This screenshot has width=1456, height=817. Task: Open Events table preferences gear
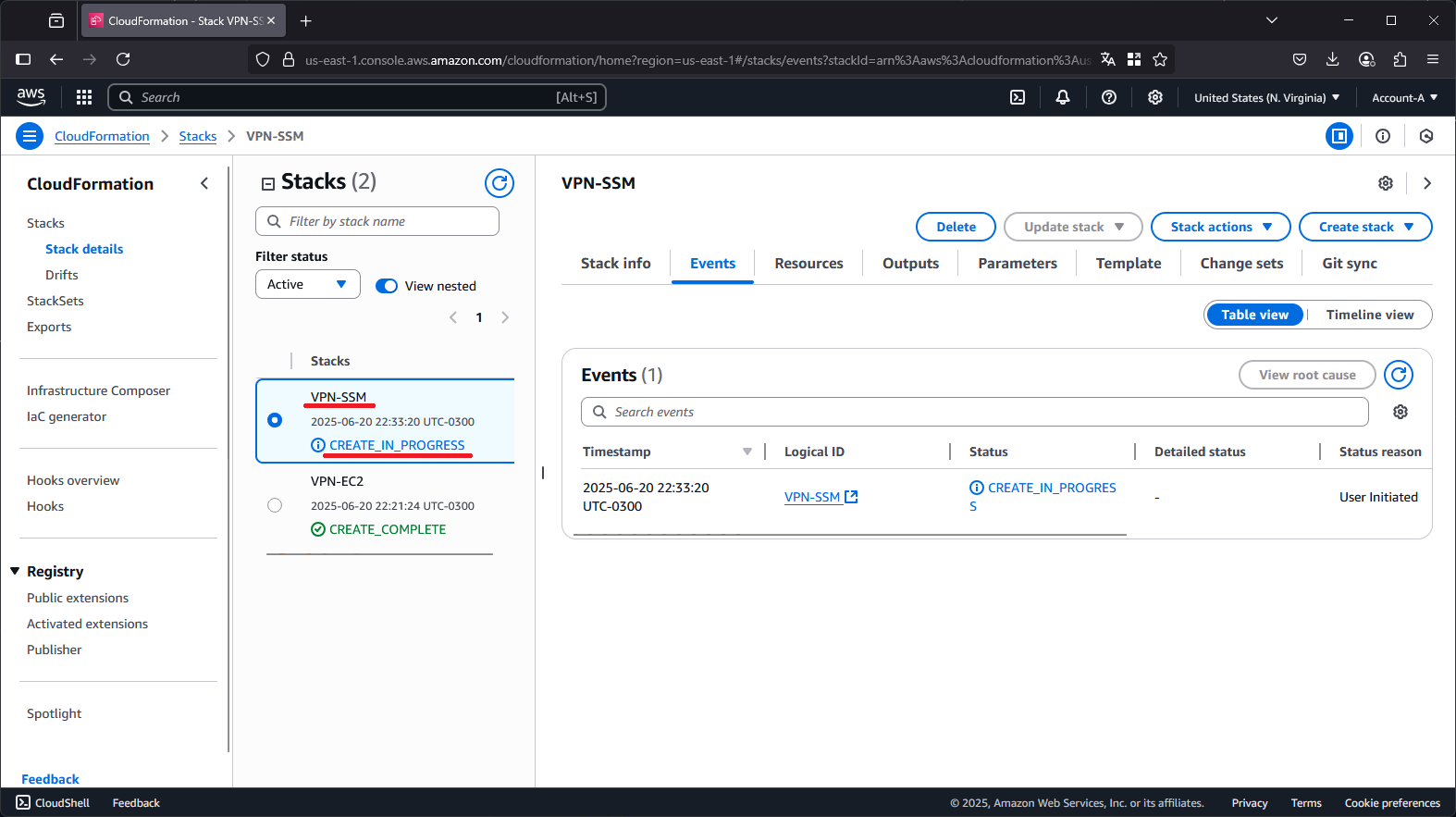pyautogui.click(x=1400, y=412)
